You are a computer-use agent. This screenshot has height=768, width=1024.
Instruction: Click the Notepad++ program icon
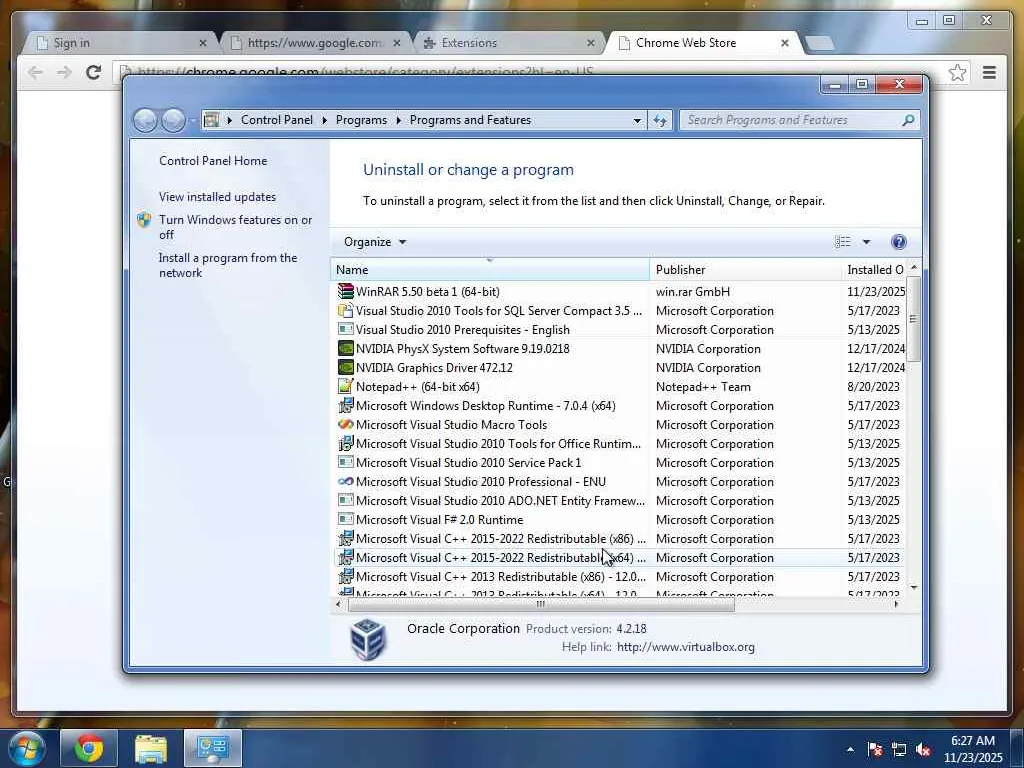(x=345, y=386)
